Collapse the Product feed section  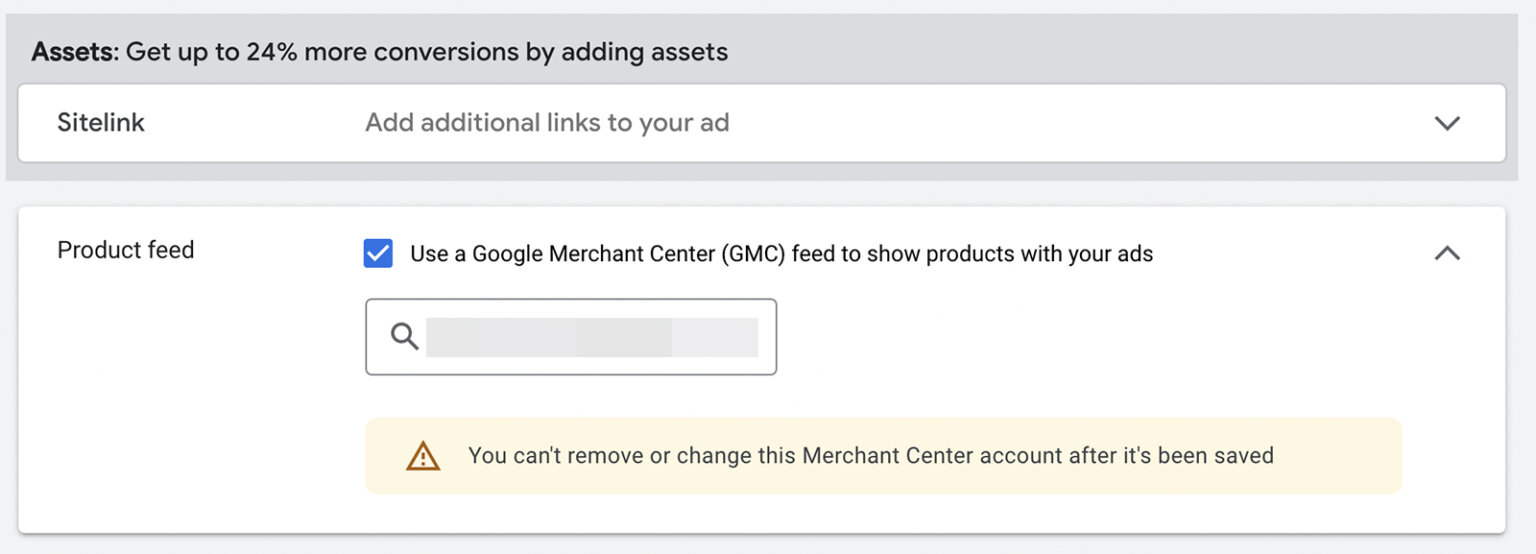(x=1447, y=254)
